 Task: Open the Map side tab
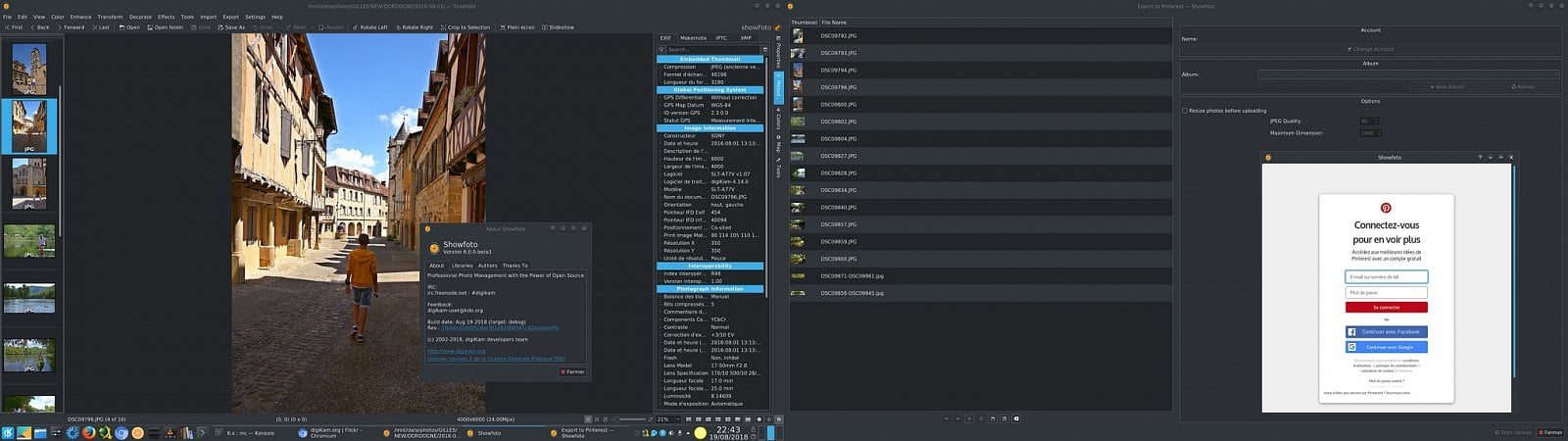(x=778, y=145)
